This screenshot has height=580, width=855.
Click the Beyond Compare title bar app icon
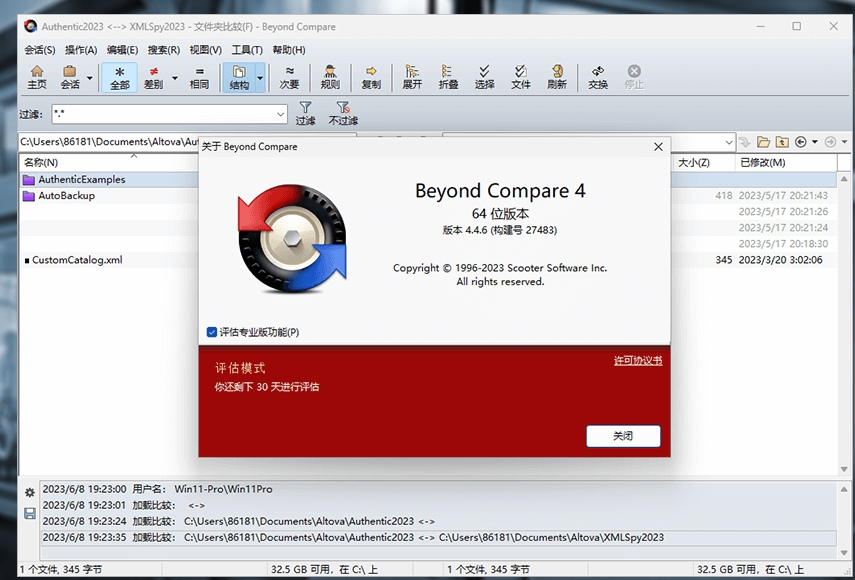click(31, 26)
